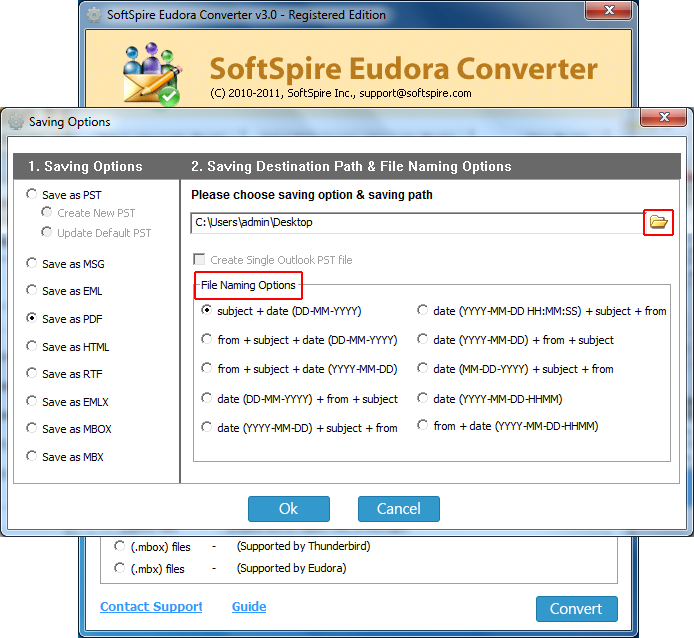Click 'Please choose saving option & saving path' text

[x=312, y=195]
